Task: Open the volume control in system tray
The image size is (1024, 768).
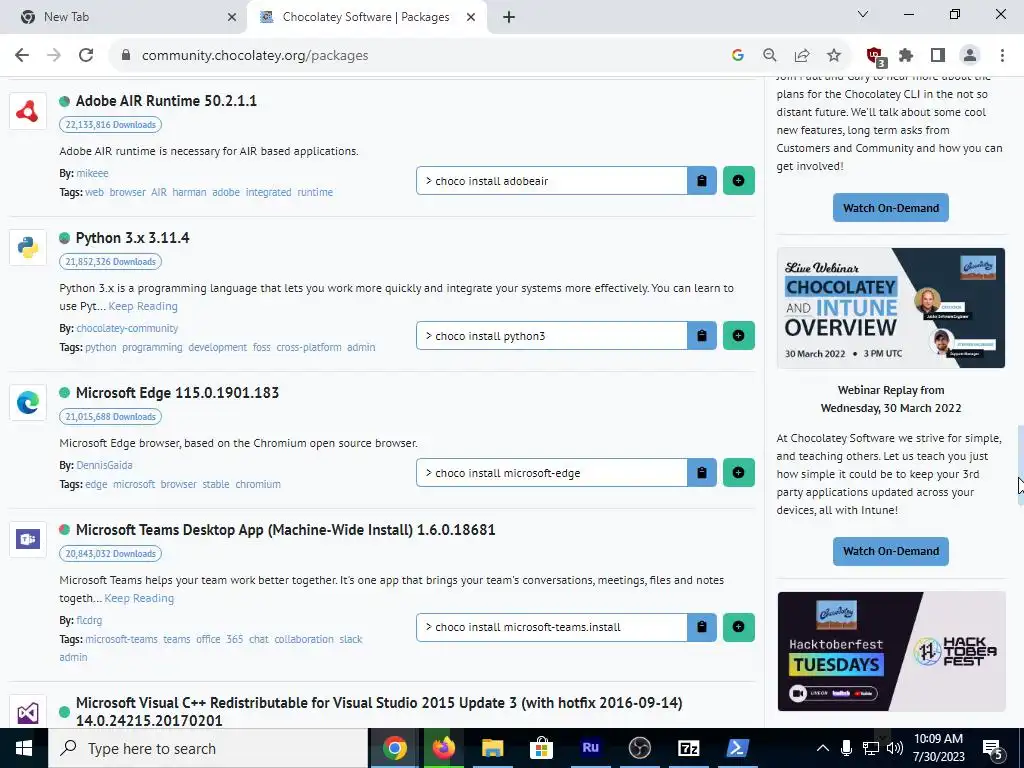Action: [895, 748]
